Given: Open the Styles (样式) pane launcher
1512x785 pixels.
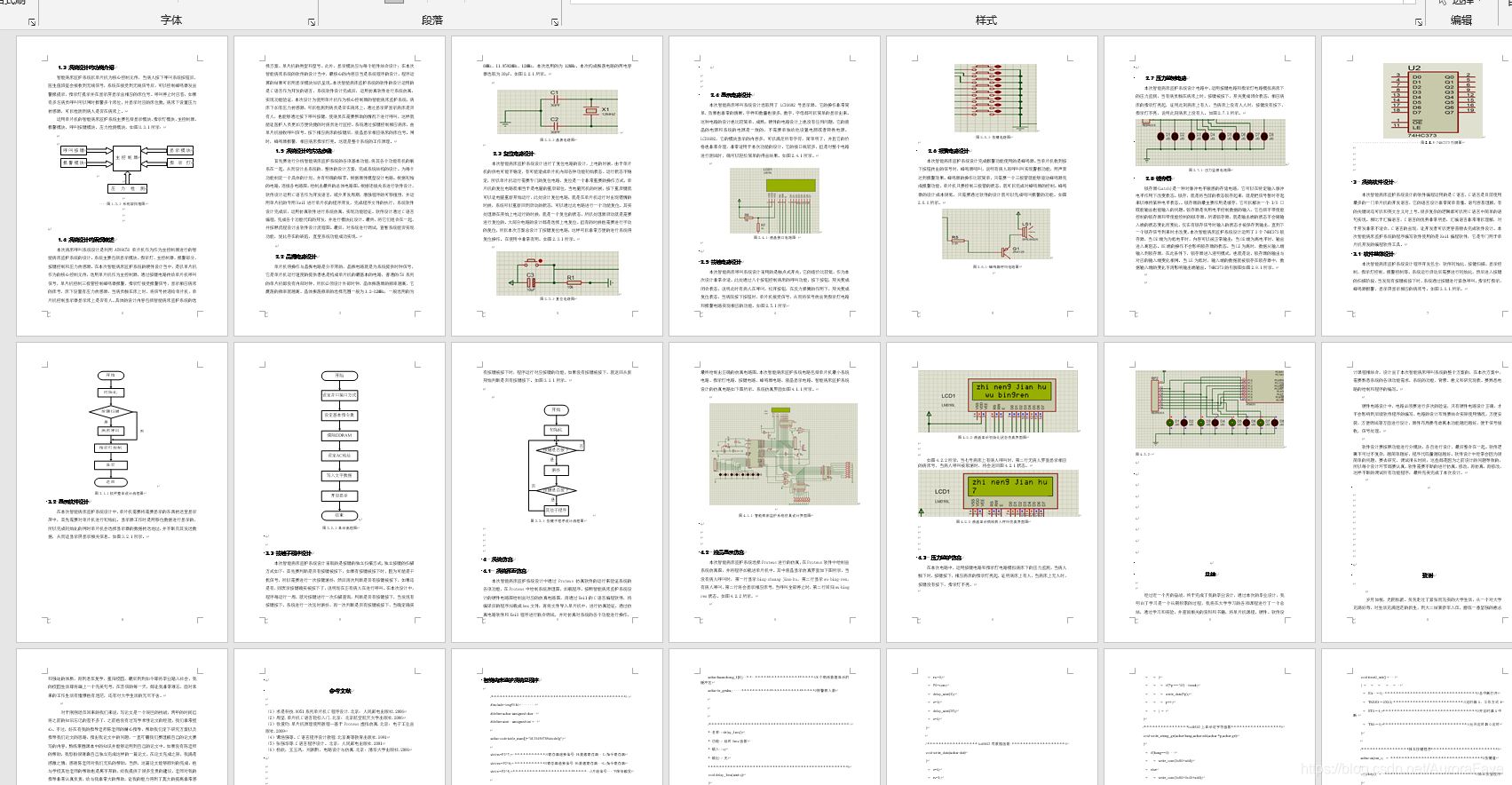Looking at the screenshot, I should [1419, 21].
